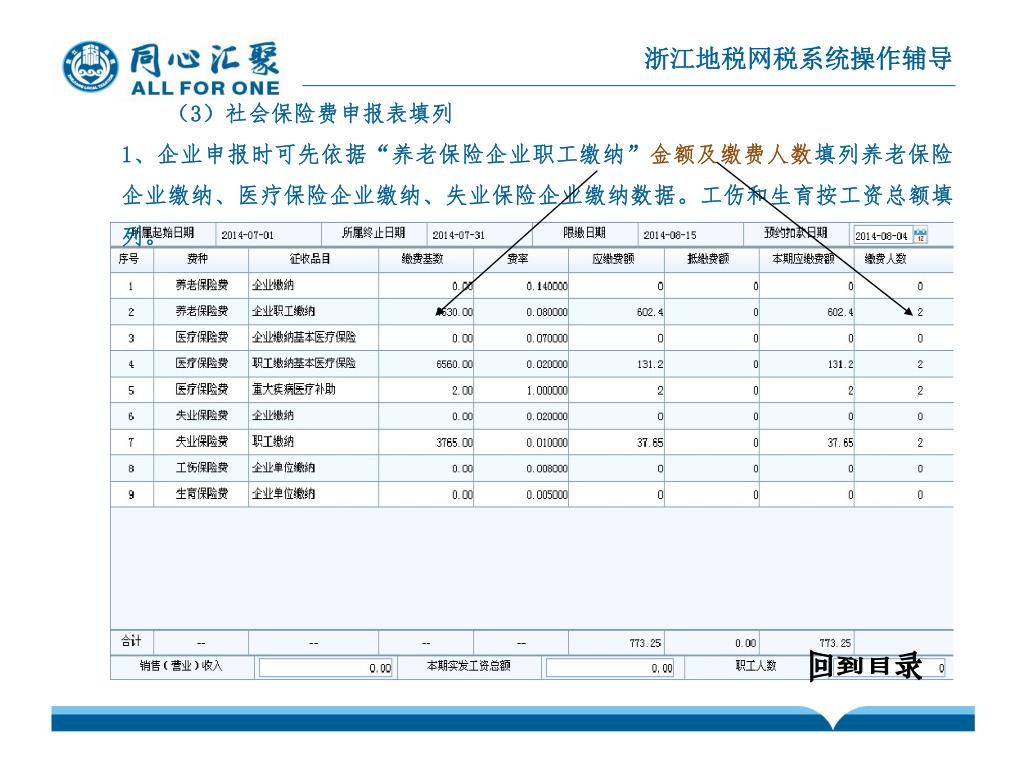Open the calendar picker beside 预约扣款日期
The width and height of the screenshot is (1024, 768).
click(x=920, y=235)
